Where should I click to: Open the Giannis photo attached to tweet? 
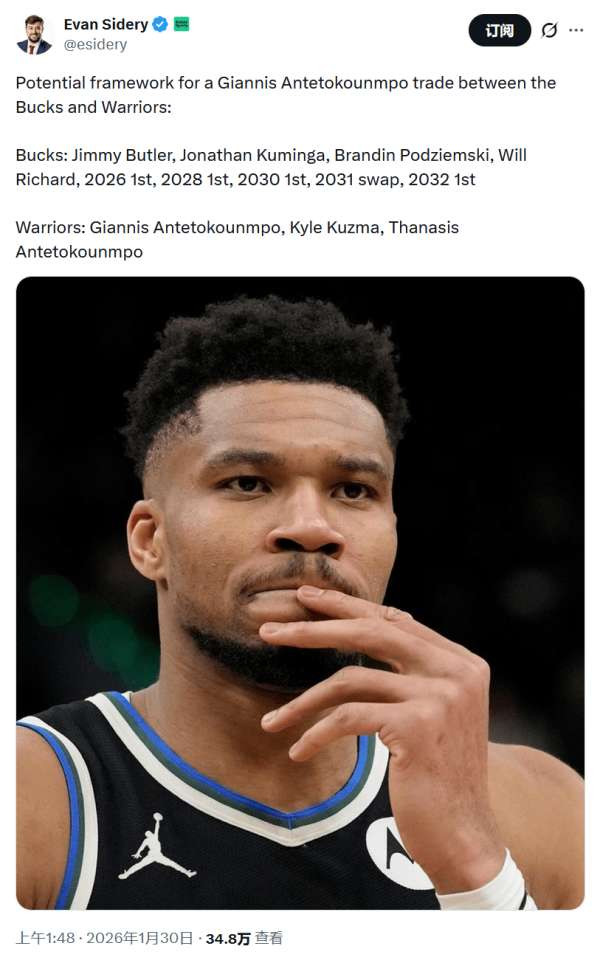300,593
